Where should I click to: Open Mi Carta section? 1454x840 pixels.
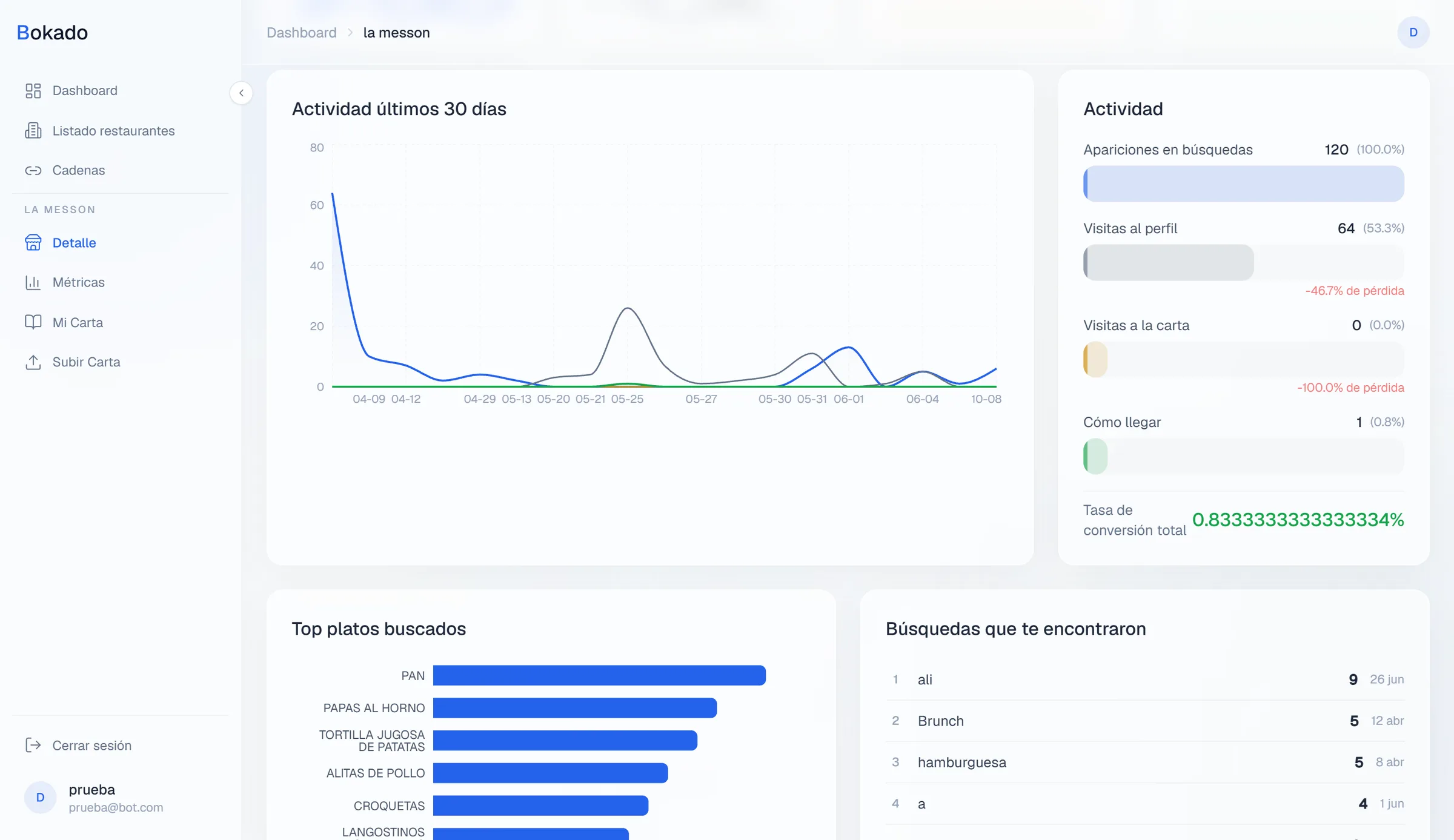pos(121,322)
